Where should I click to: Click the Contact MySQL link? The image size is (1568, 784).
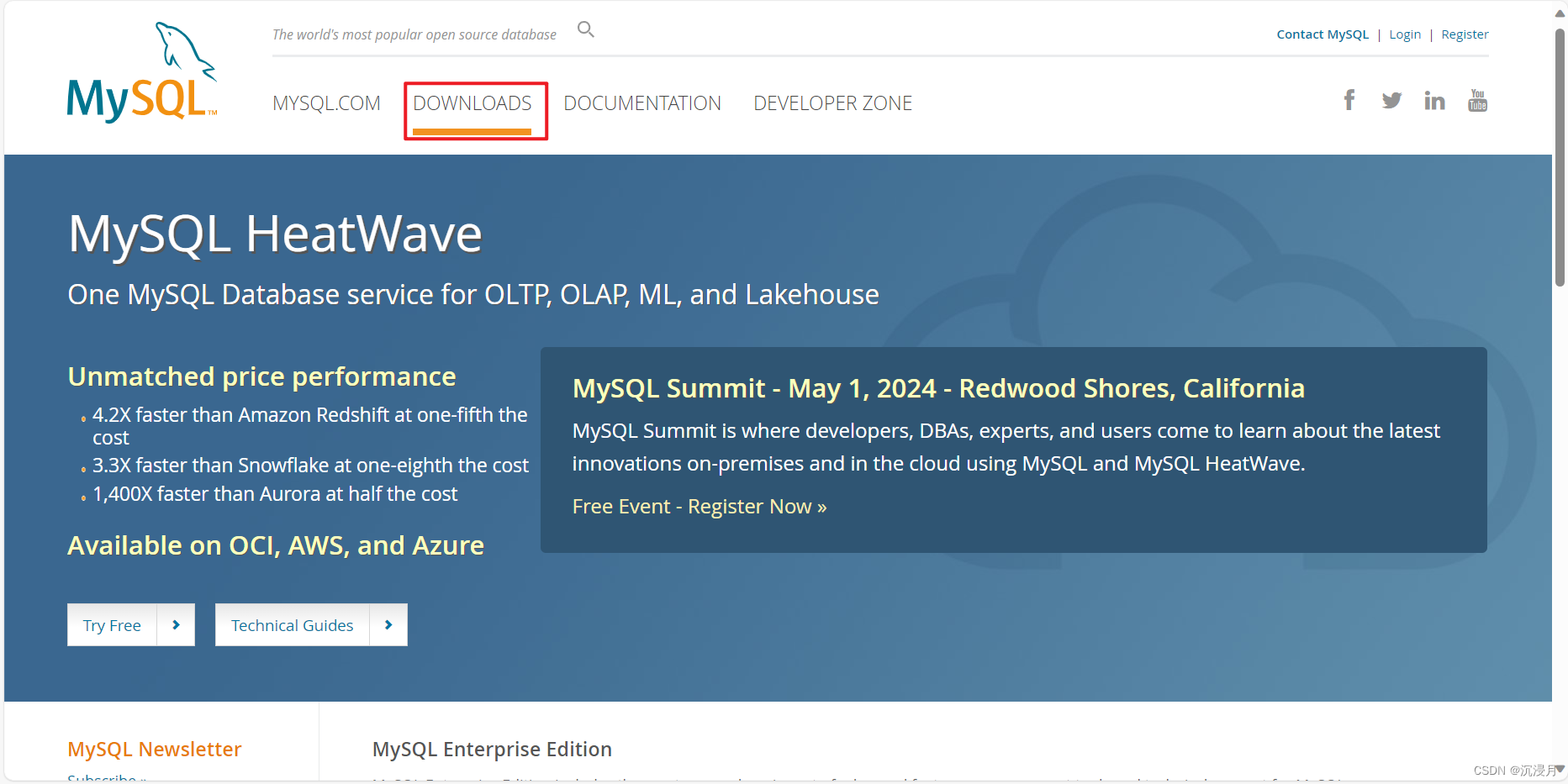tap(1323, 34)
